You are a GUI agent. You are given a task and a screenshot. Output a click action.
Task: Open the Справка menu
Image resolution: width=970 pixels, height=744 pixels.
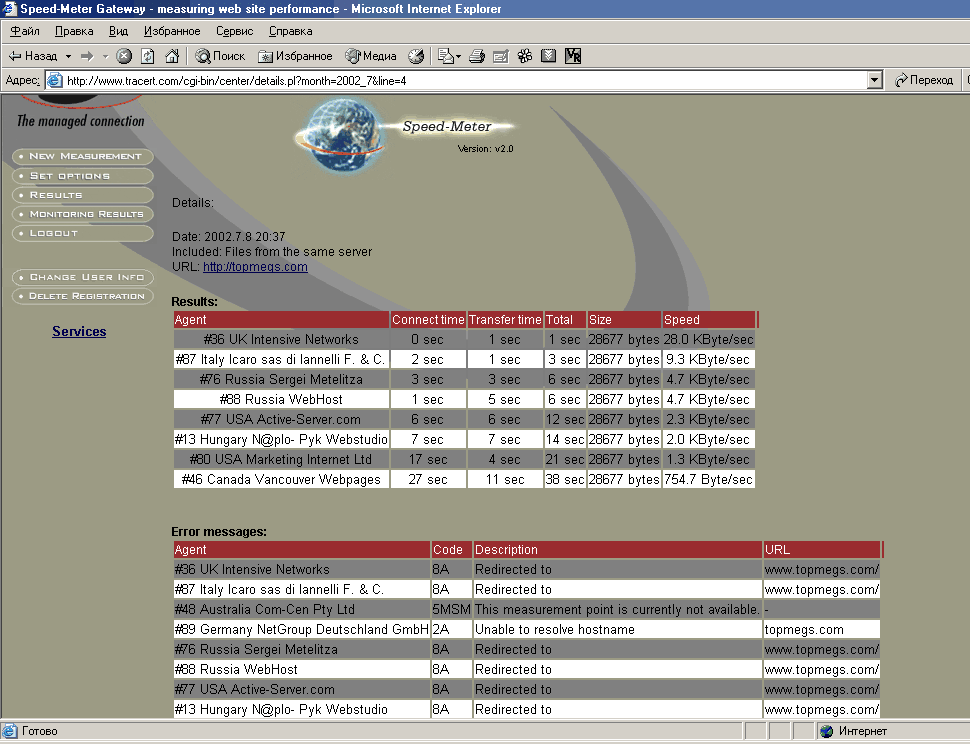point(290,31)
